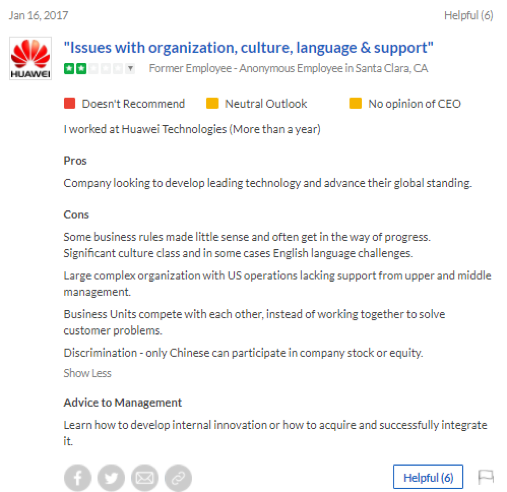Share review on Facebook icon
Screen dimensions: 507x492
click(77, 478)
